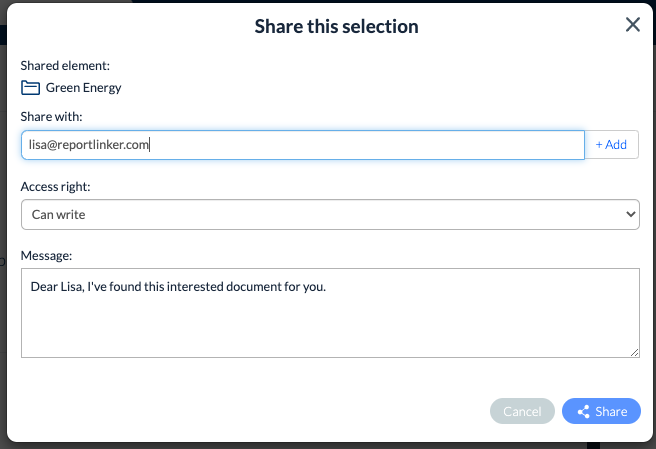The image size is (656, 449).
Task: Click the message box resize handle
Action: click(x=634, y=352)
